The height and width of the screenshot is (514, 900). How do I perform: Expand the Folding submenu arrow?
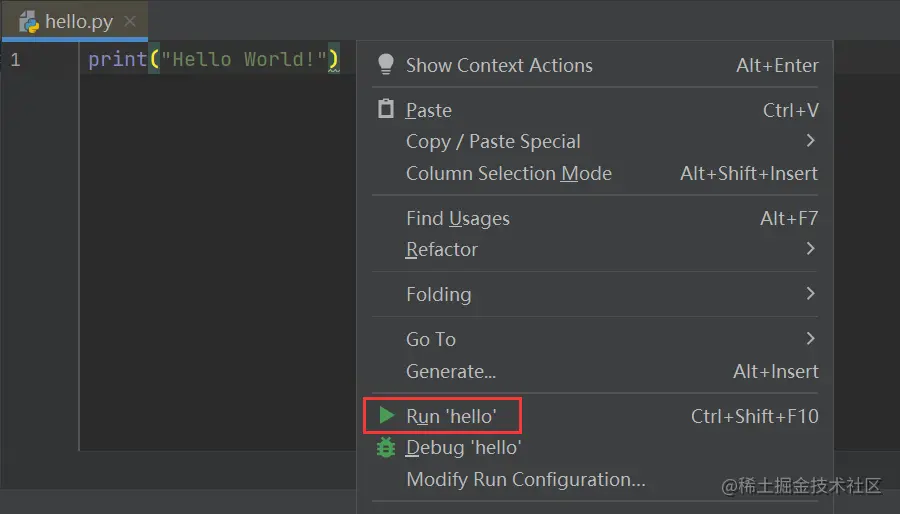pos(810,294)
